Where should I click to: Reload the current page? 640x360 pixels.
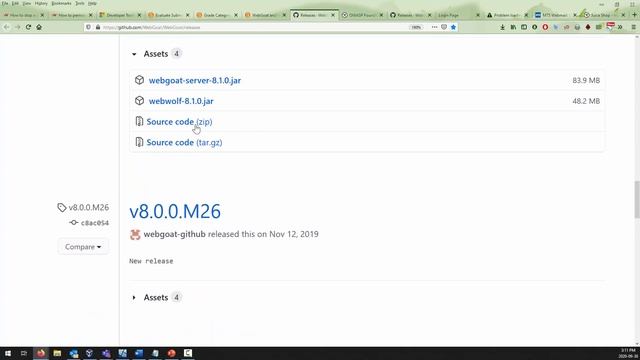(28, 27)
